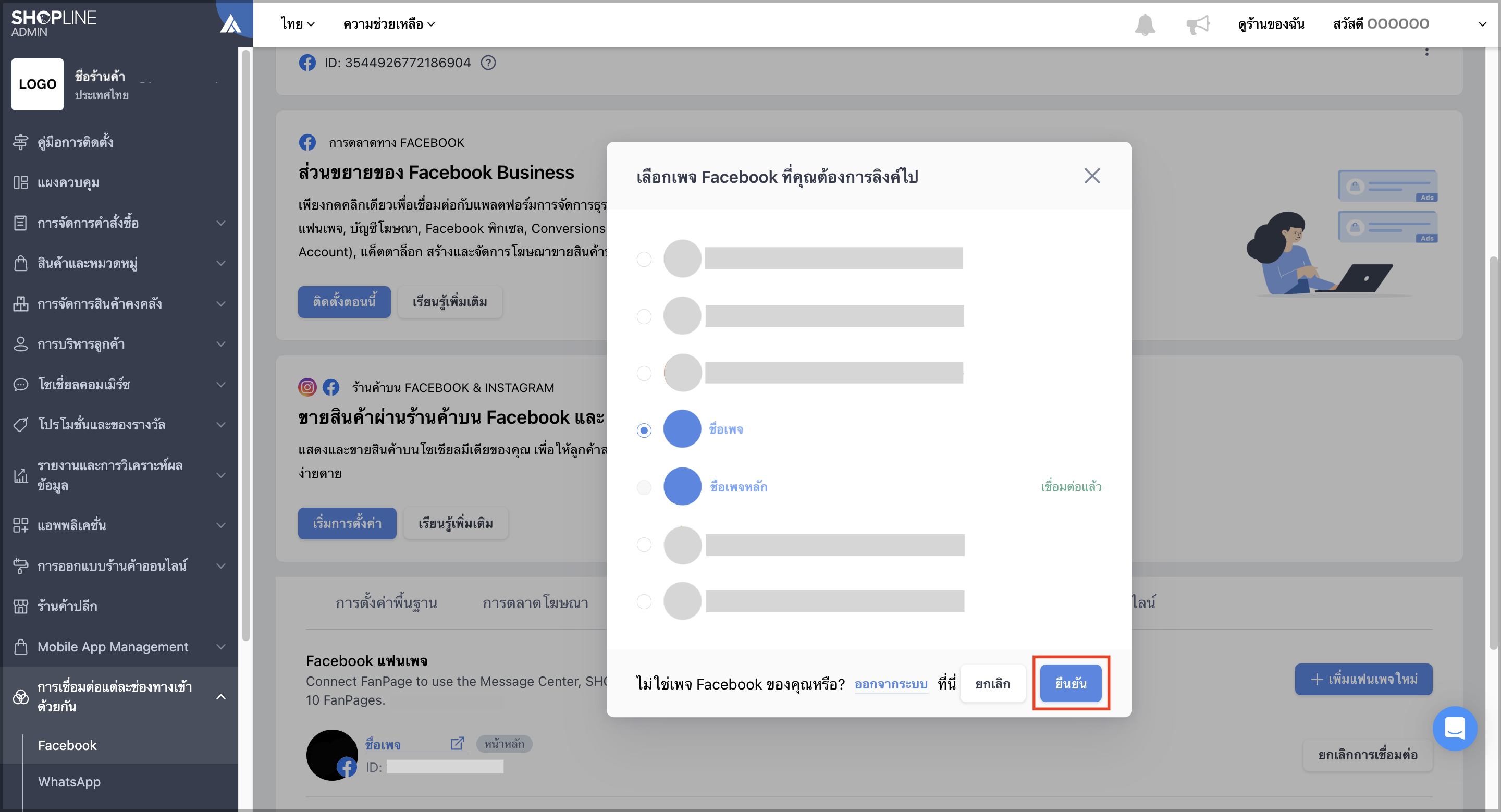Collapse การเชื่อมต่อแต่ละช่องทาง section chevron
The image size is (1501, 812).
221,697
